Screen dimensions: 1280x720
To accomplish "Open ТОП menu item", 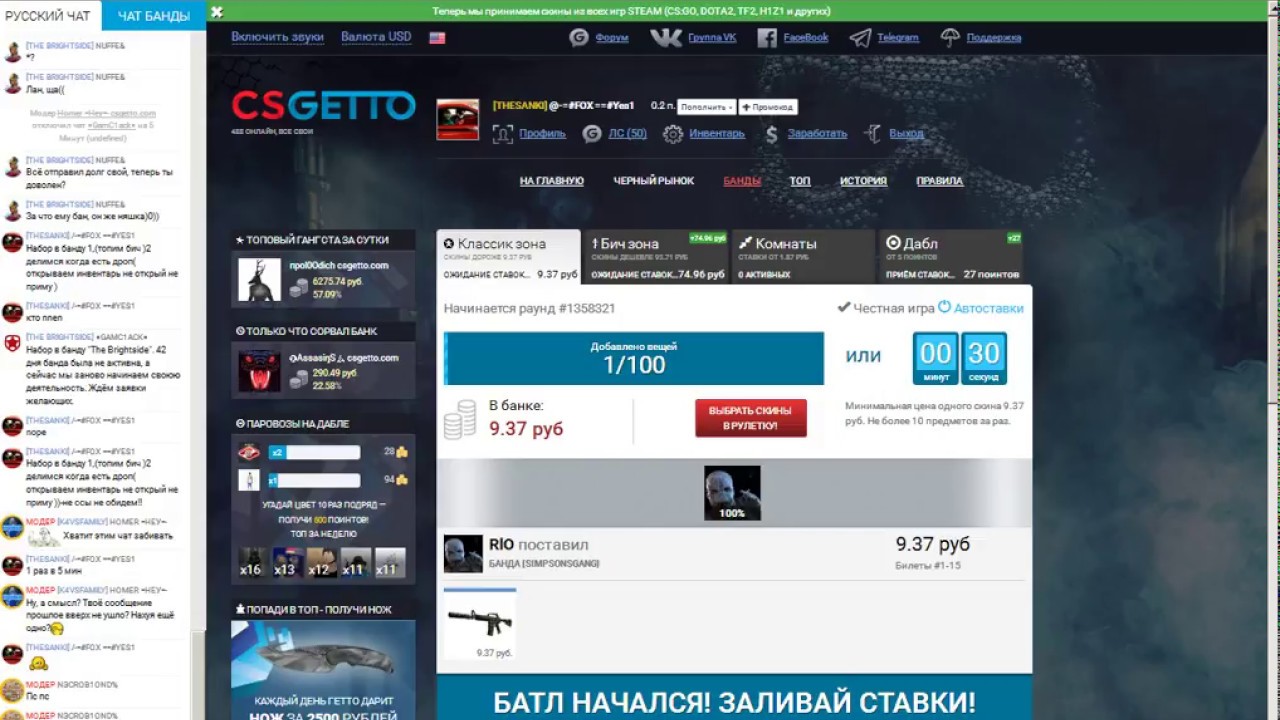I will point(800,181).
